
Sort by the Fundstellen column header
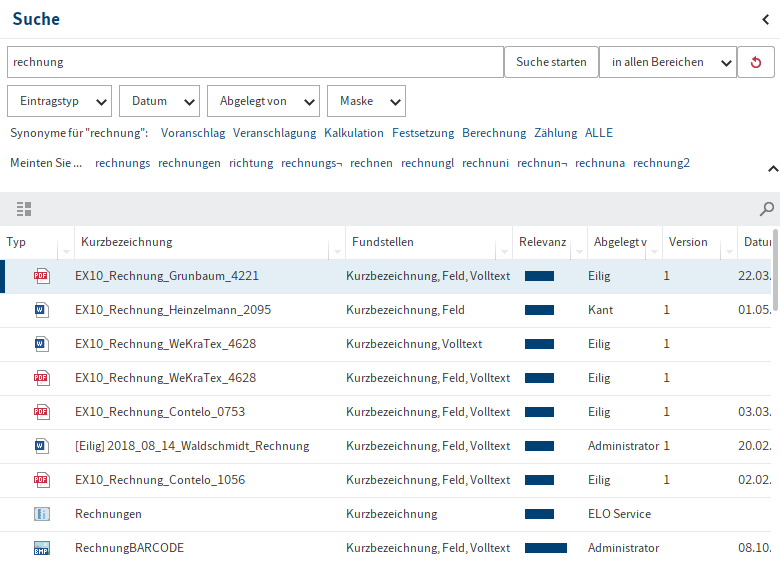tap(383, 242)
